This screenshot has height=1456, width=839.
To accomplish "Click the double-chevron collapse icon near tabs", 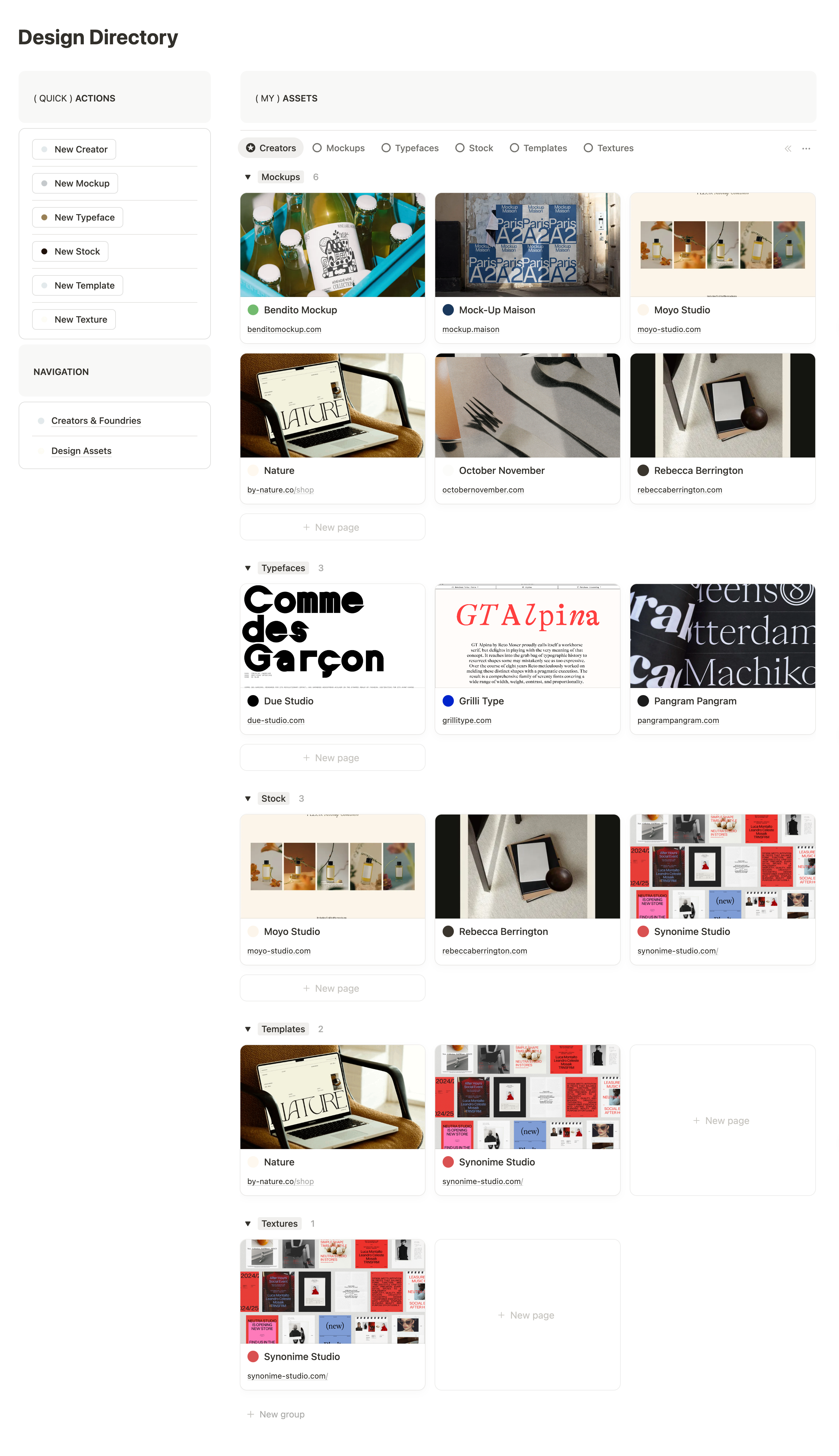I will 788,149.
